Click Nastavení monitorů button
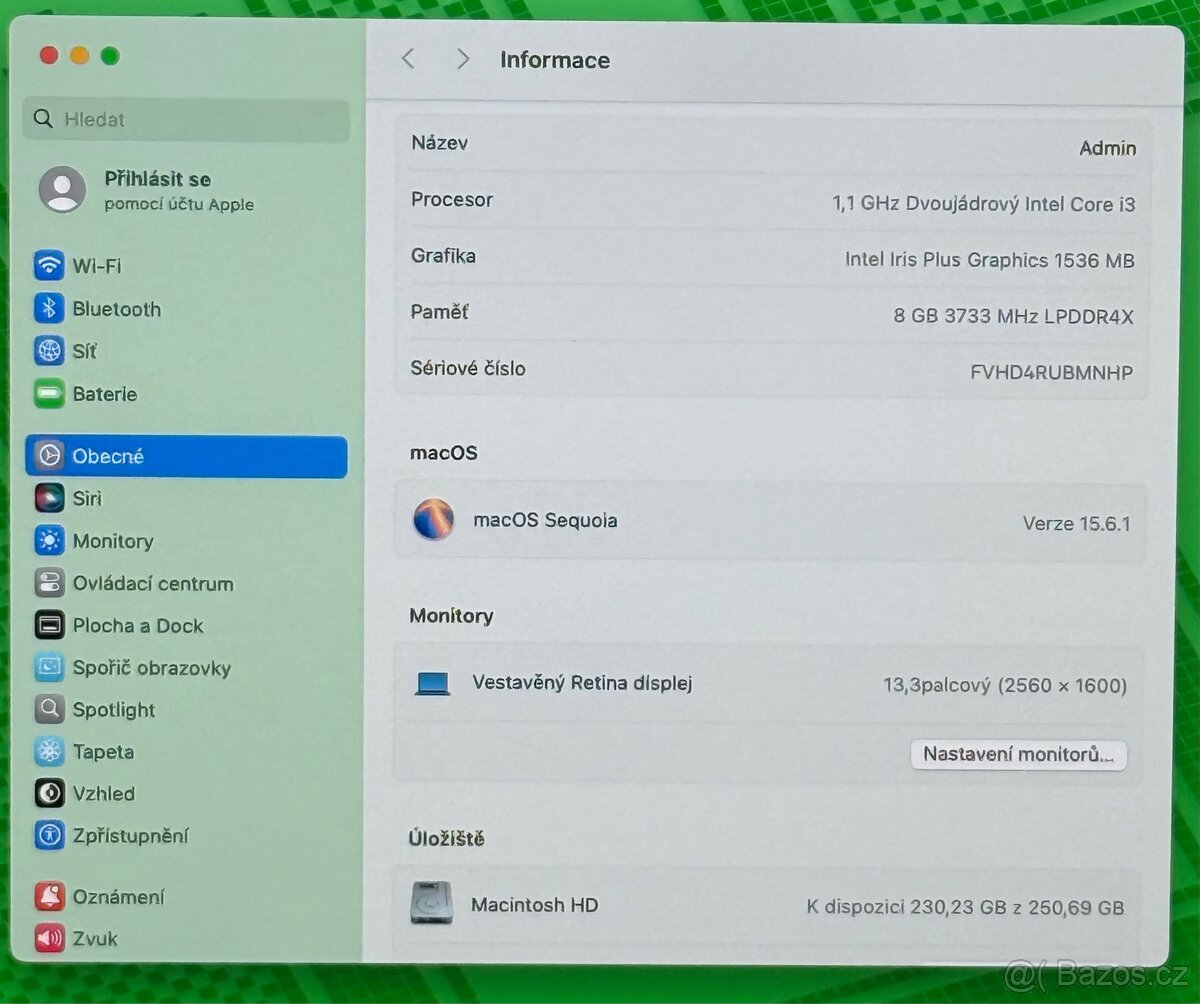 tap(1018, 755)
